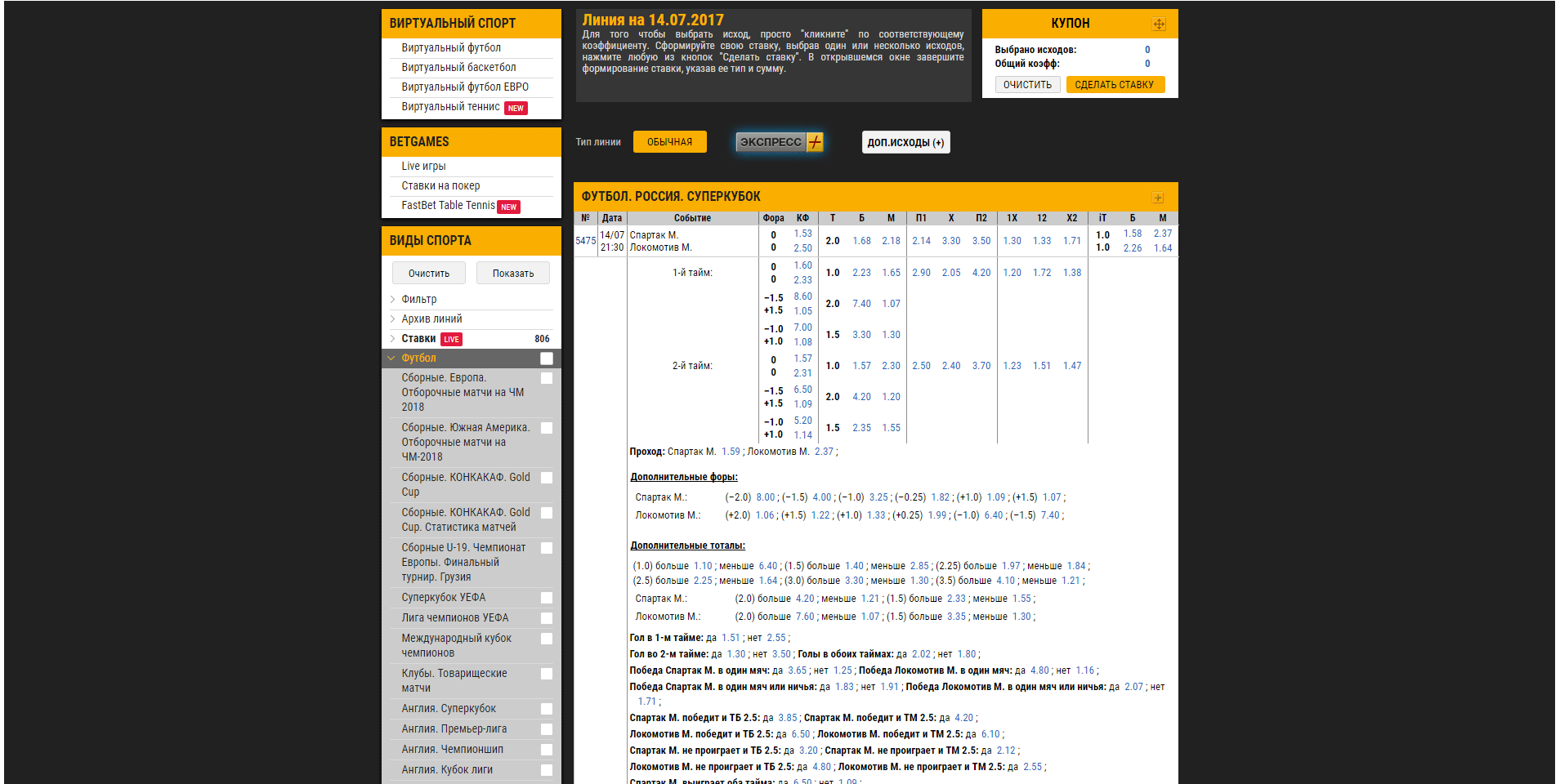Click the LIVE badge next to Ставки
The height and width of the screenshot is (784, 1560).
click(x=451, y=339)
